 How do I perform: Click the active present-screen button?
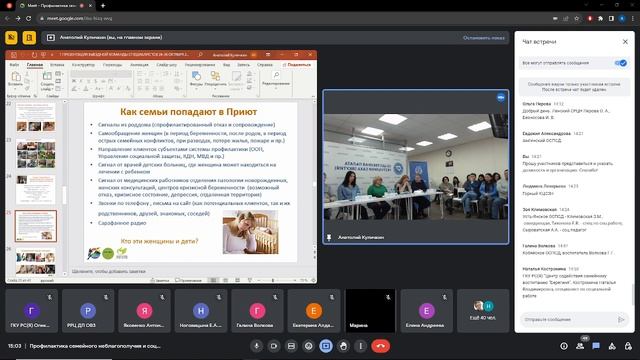(326, 346)
